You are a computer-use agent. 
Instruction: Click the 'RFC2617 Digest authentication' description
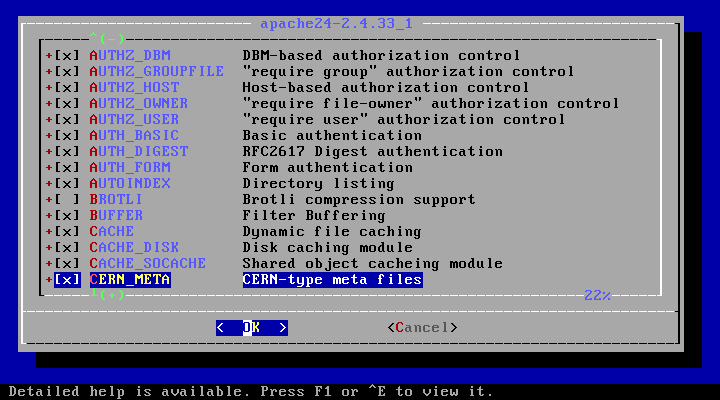(x=372, y=152)
